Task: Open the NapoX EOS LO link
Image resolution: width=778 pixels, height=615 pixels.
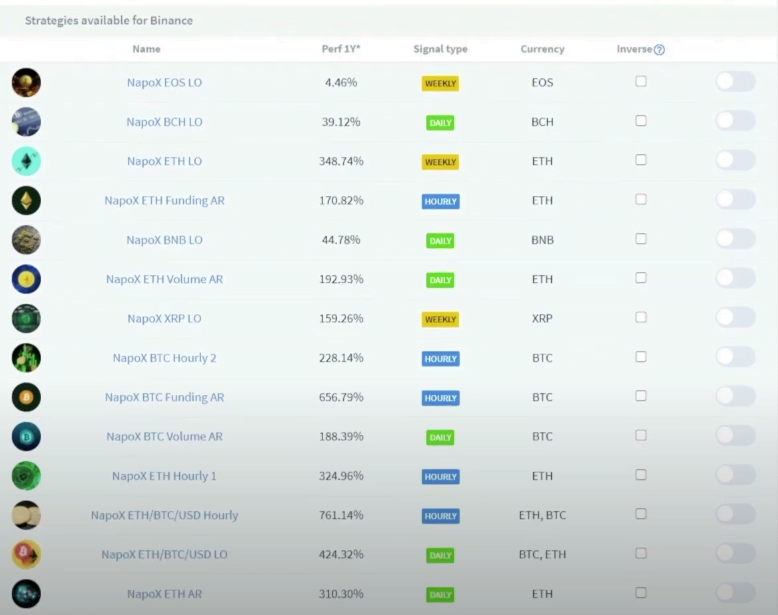Action: tap(164, 82)
